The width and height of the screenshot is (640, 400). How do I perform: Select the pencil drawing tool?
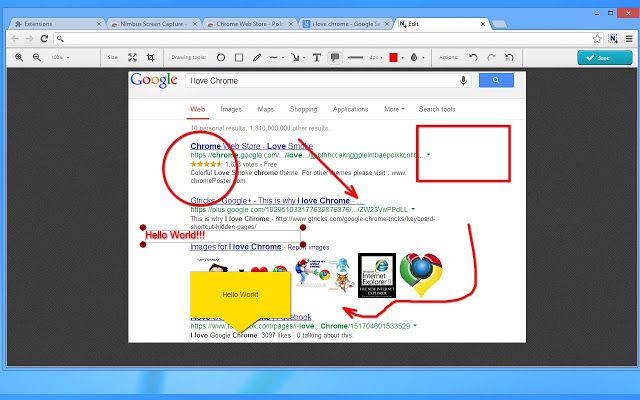click(257, 58)
